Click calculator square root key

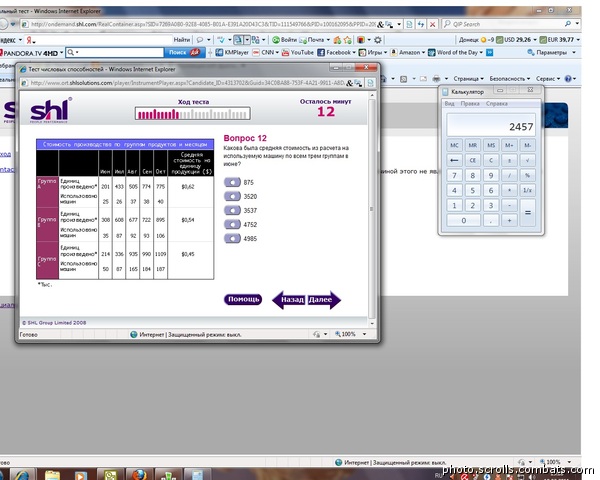point(527,160)
